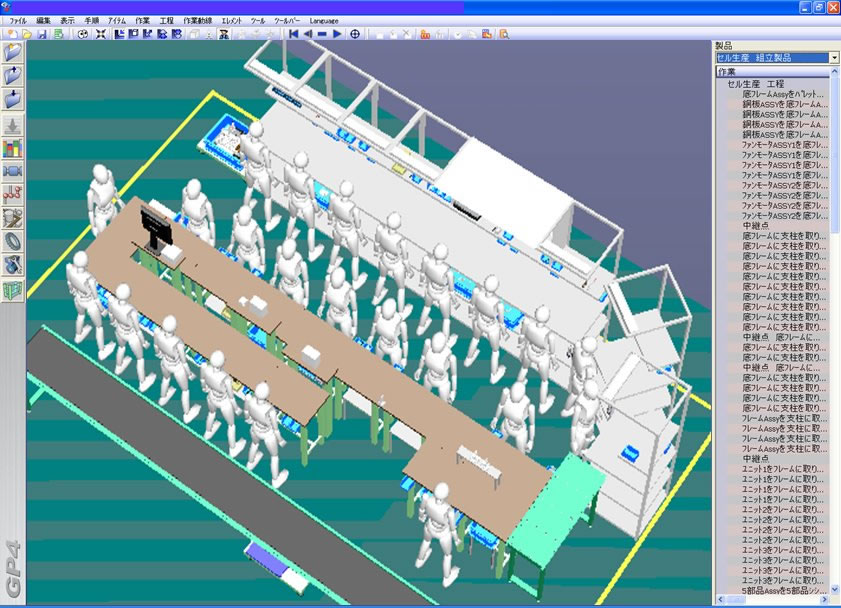Click the red connected nodes sidebar icon
The image size is (841, 608).
[x=14, y=194]
